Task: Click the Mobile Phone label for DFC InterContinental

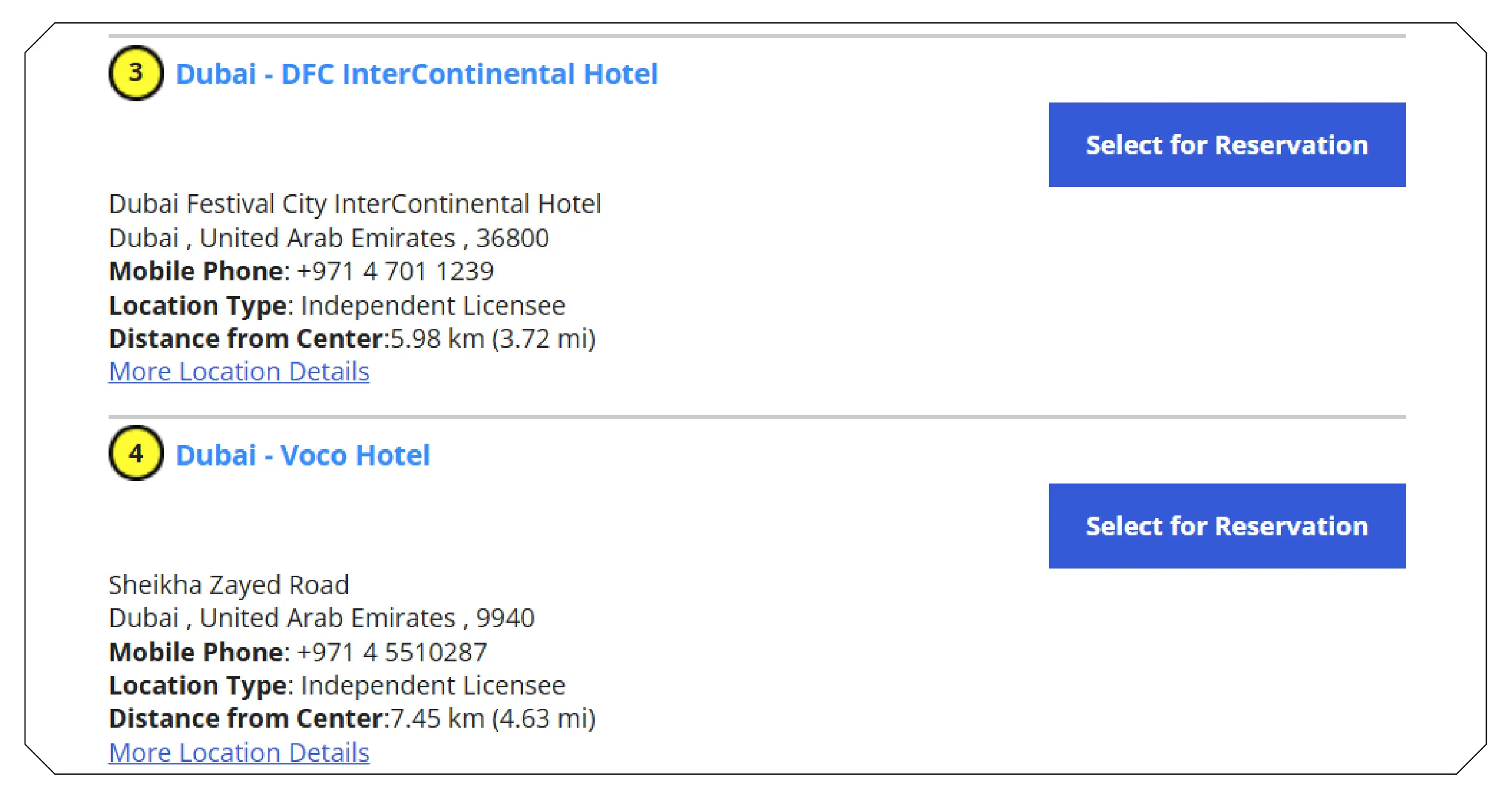Action: coord(199,271)
